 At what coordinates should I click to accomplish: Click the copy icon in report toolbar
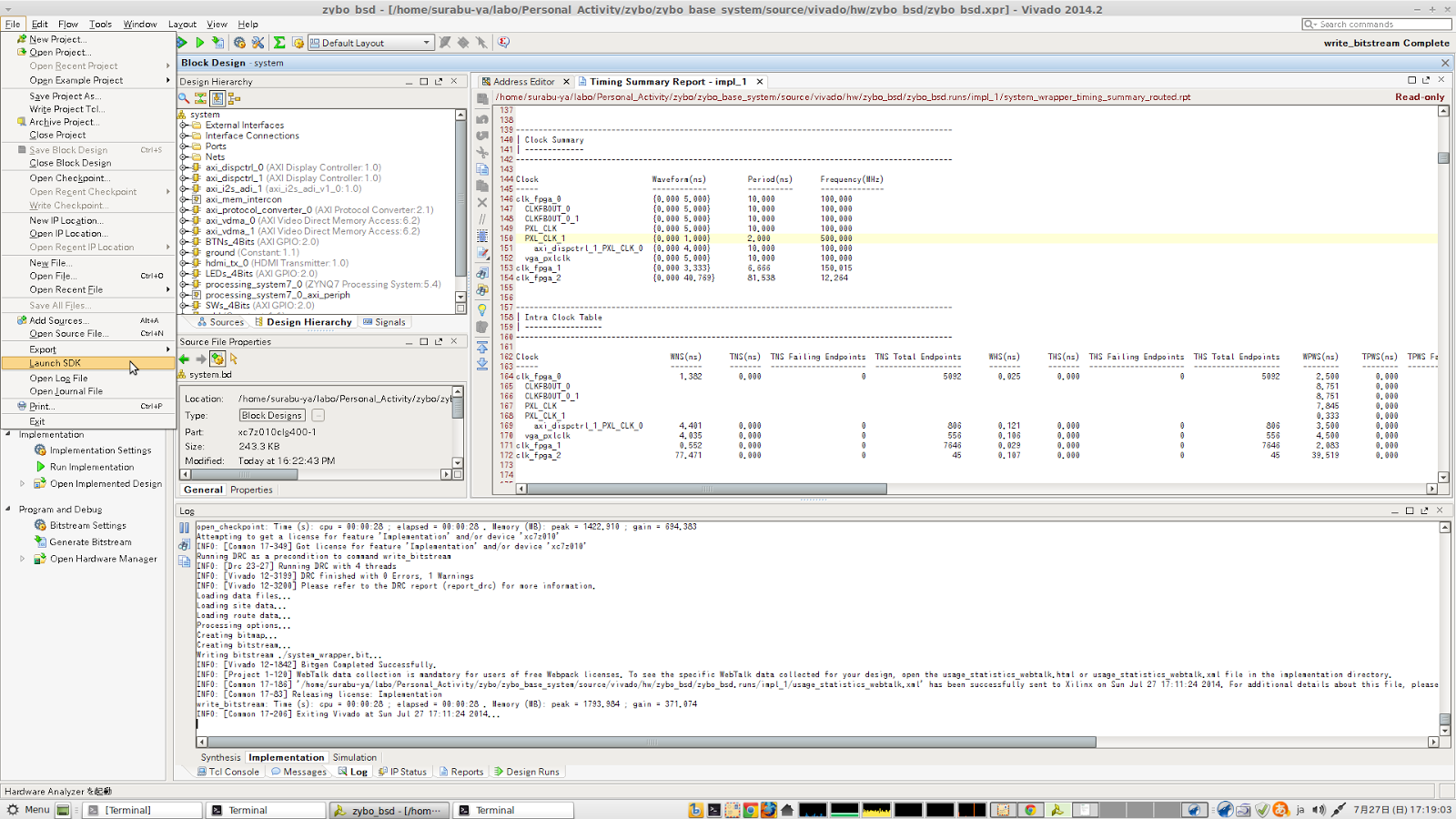[x=482, y=169]
